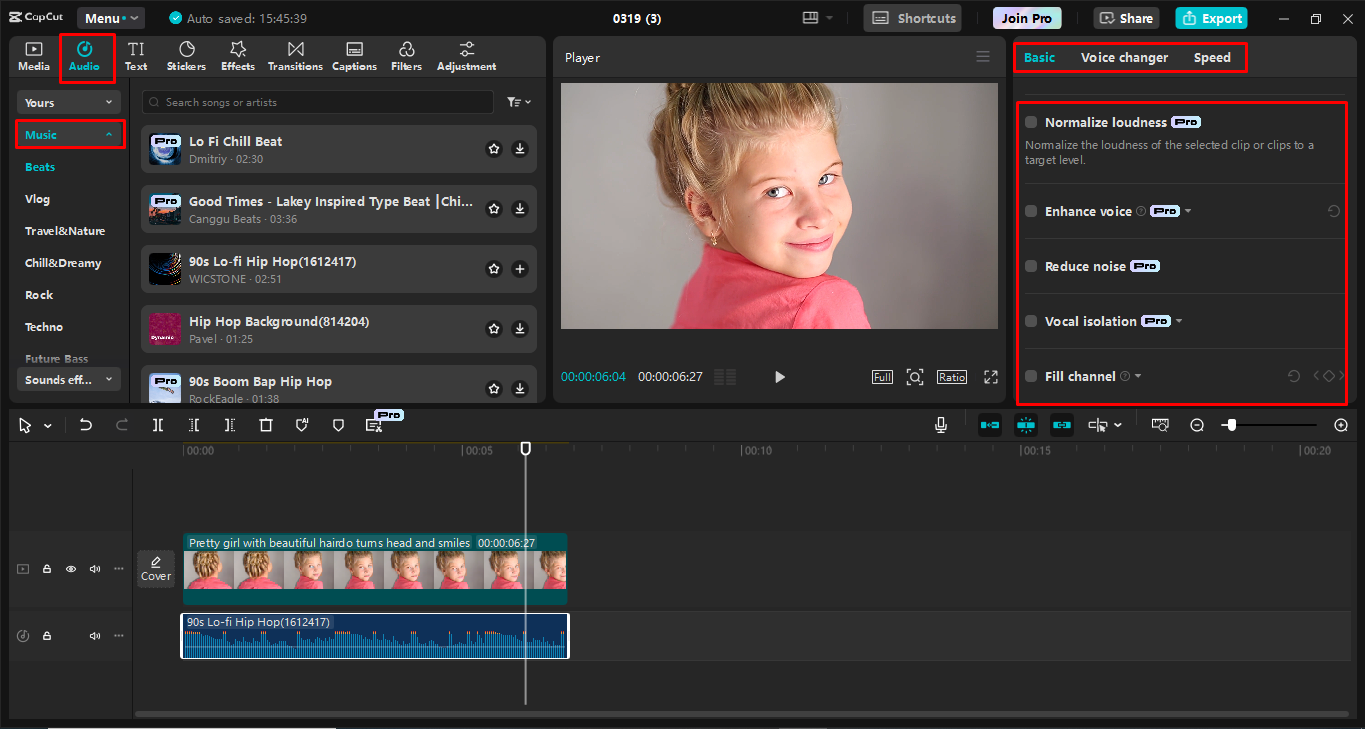
Task: Open the Captions panel
Action: [x=354, y=55]
